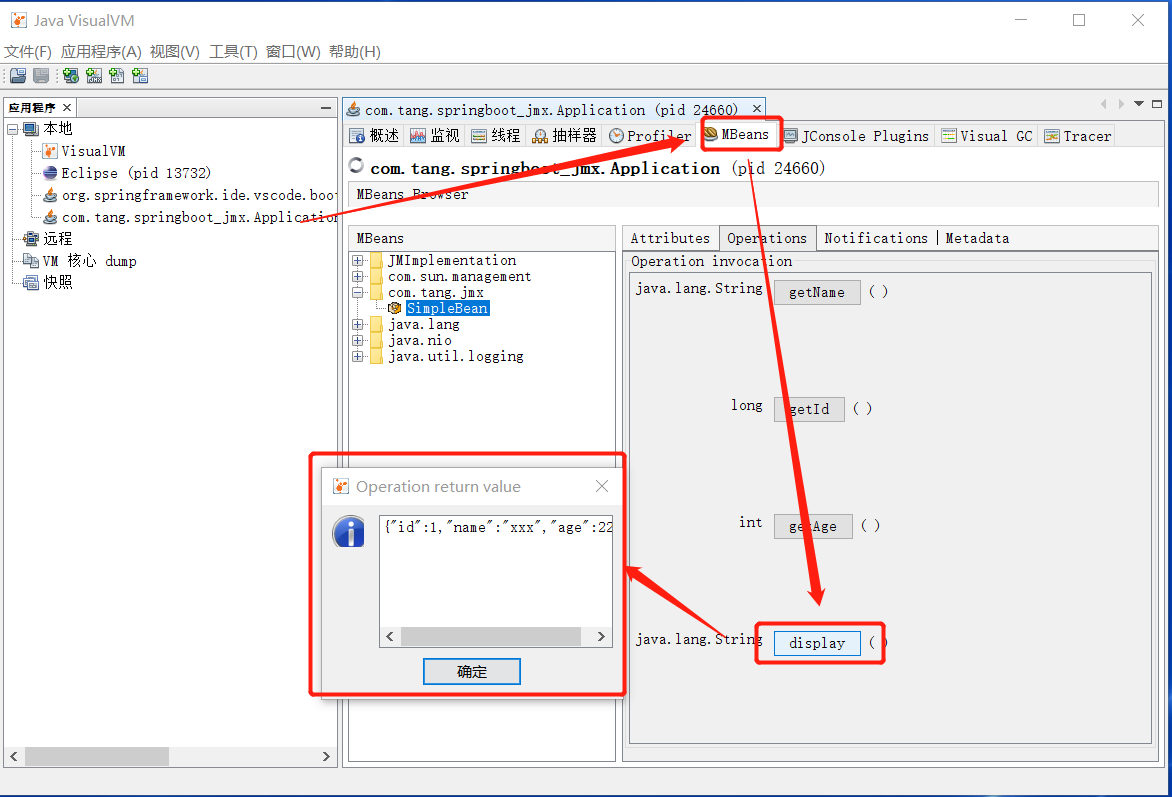Screen dimensions: 1172x797
Task: Switch to the Attributes tab
Action: click(x=669, y=238)
